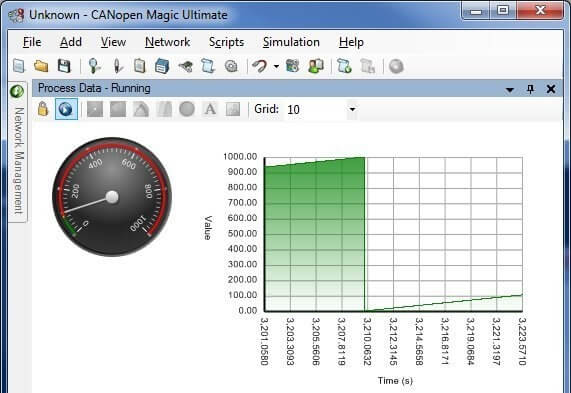Open the Process Data panel options arrow
This screenshot has width=571, height=393.
(510, 90)
